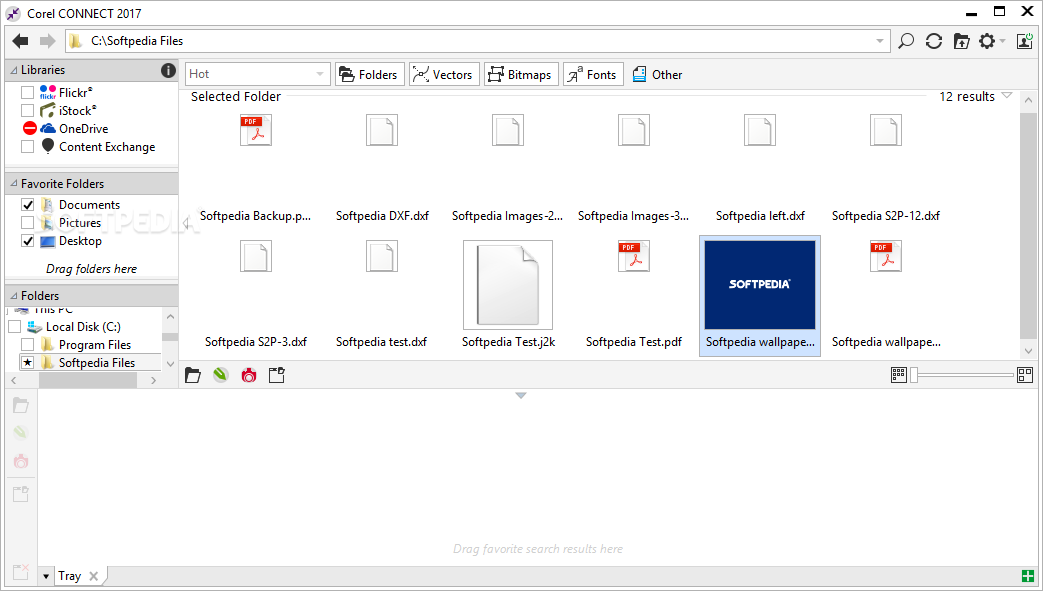Image resolution: width=1043 pixels, height=591 pixels.
Task: Select the Softpedia Files folder
Action: [x=96, y=362]
